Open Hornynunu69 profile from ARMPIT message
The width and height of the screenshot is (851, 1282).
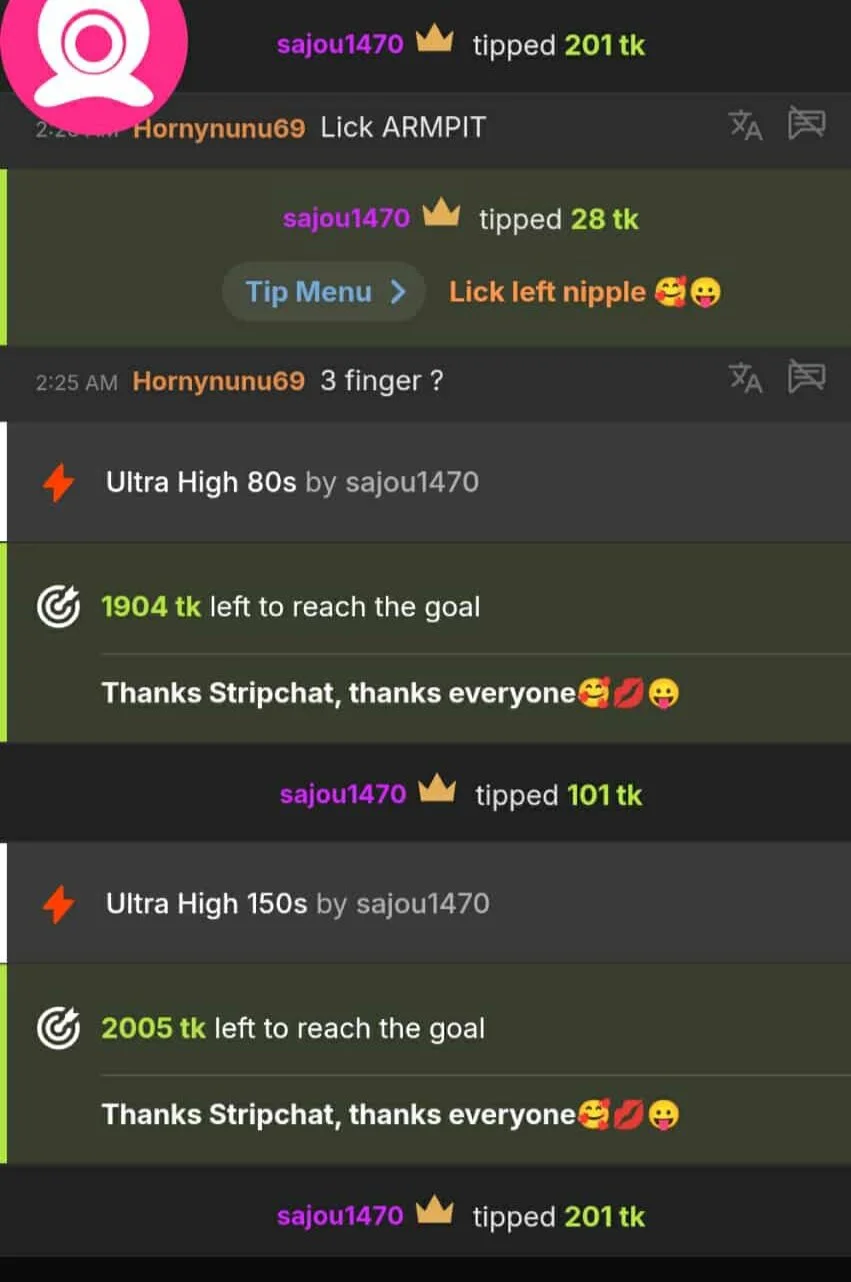coord(219,128)
